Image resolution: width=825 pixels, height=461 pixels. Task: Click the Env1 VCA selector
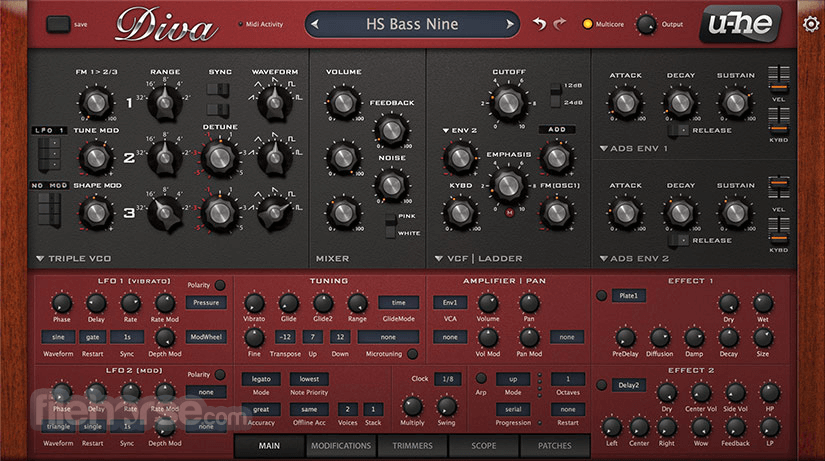click(450, 303)
